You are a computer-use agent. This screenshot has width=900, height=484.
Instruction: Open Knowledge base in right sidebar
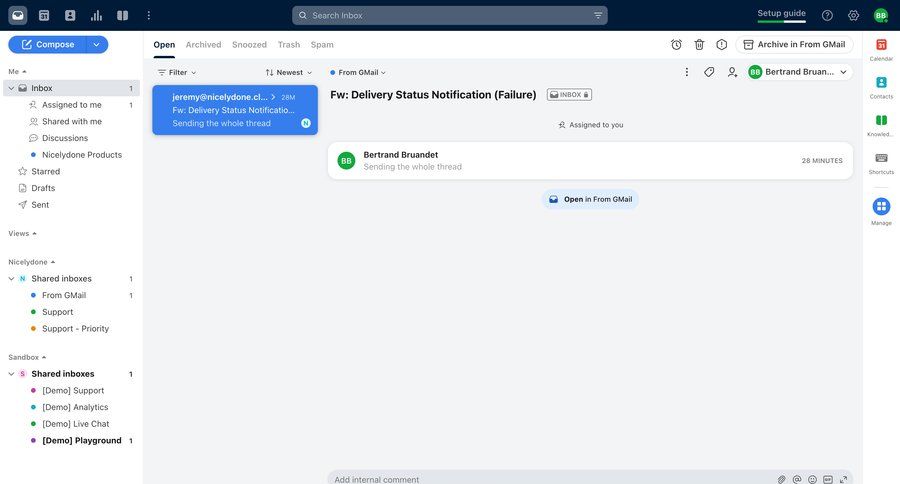point(881,125)
